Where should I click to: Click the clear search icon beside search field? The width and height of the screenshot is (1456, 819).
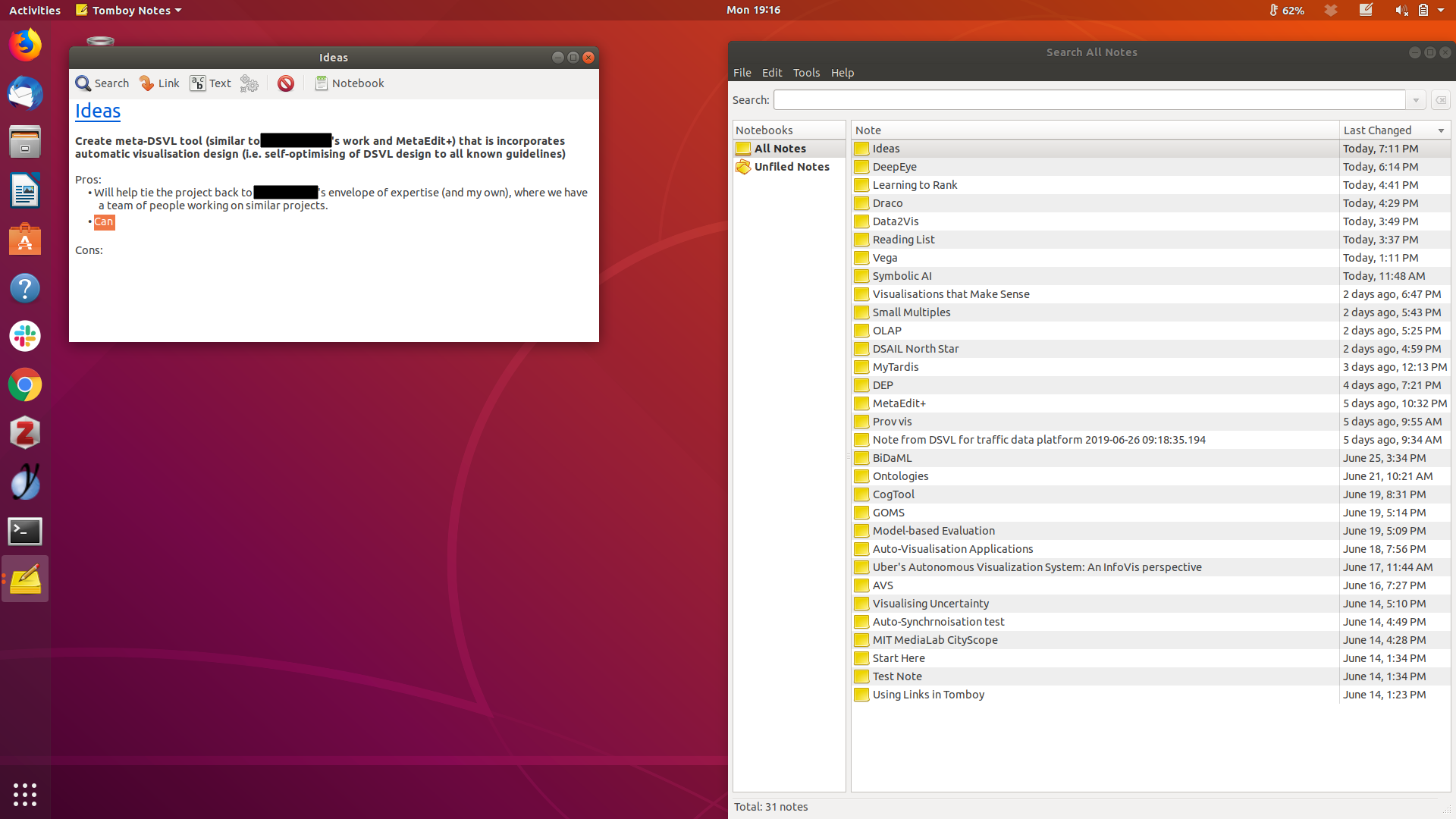click(1440, 100)
